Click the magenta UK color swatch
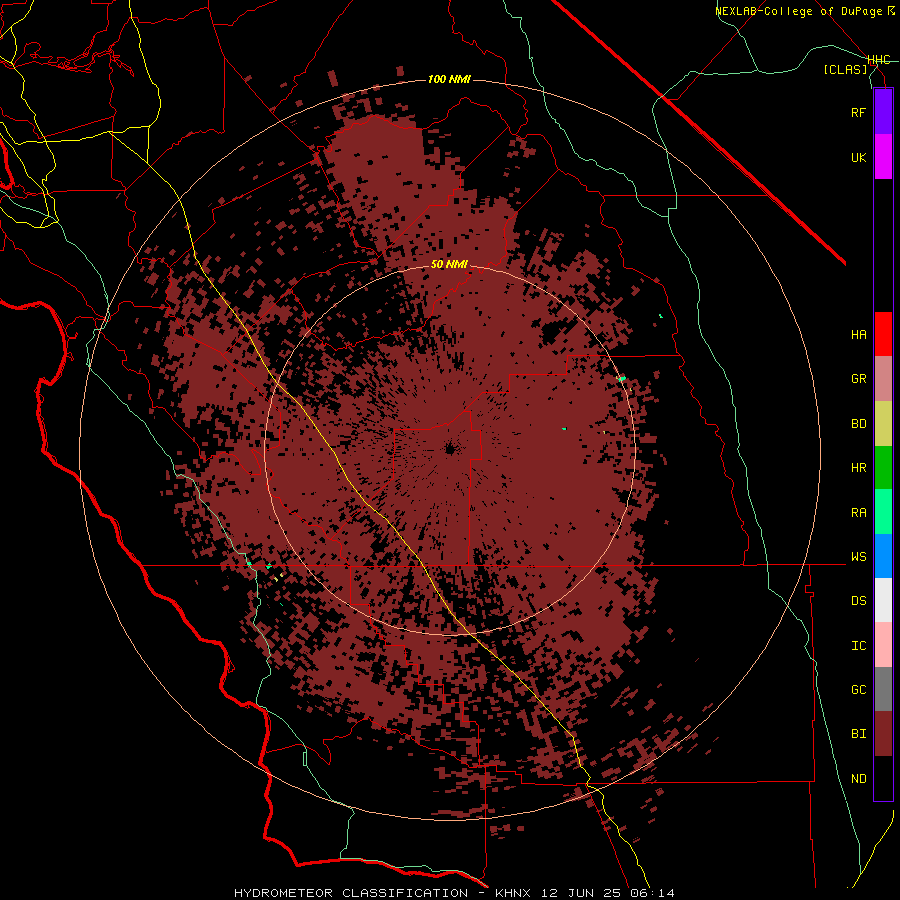Image resolution: width=900 pixels, height=900 pixels. pos(883,157)
